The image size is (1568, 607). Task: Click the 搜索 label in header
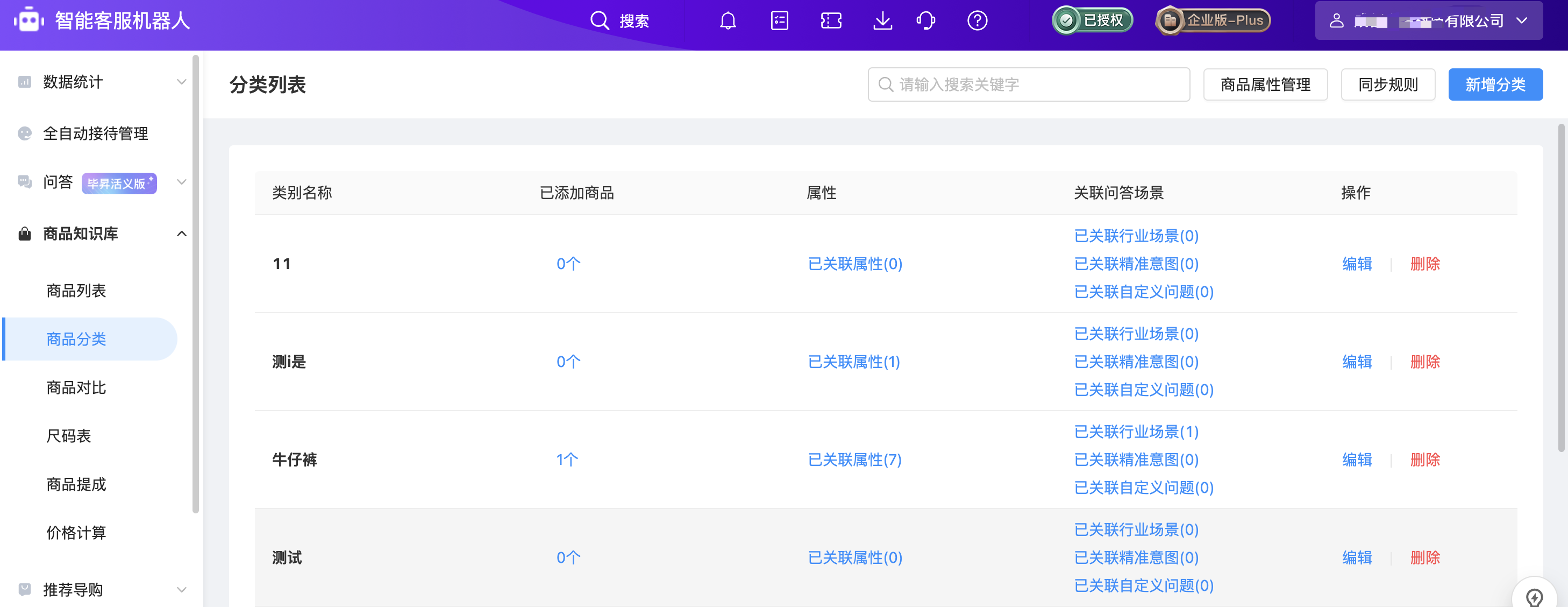point(635,22)
